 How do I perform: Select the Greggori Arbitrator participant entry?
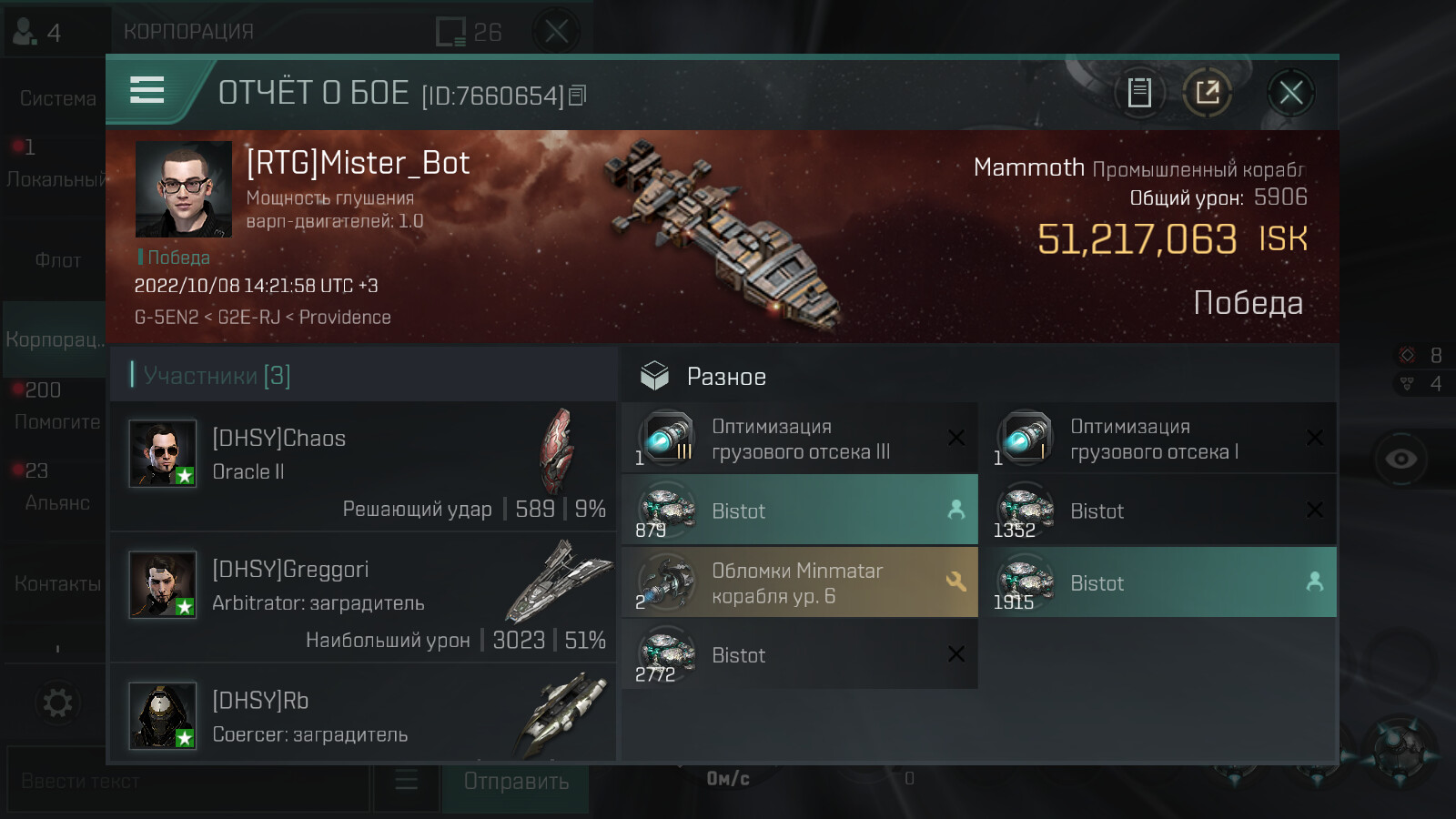click(364, 598)
